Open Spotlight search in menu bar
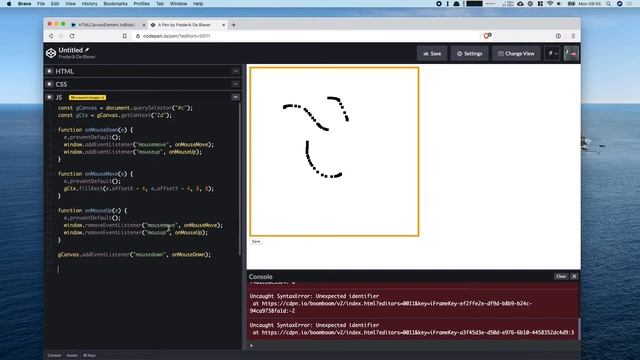 coord(609,4)
